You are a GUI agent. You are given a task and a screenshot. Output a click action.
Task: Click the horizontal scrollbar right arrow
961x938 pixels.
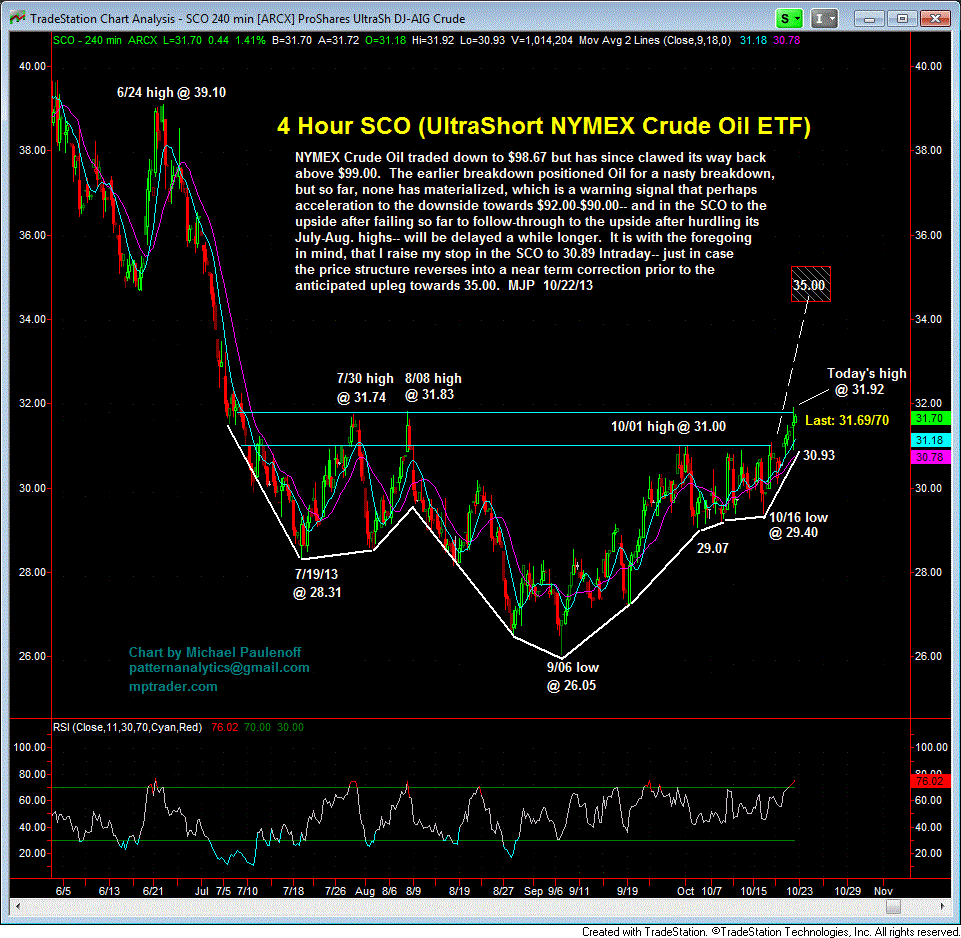coord(943,906)
